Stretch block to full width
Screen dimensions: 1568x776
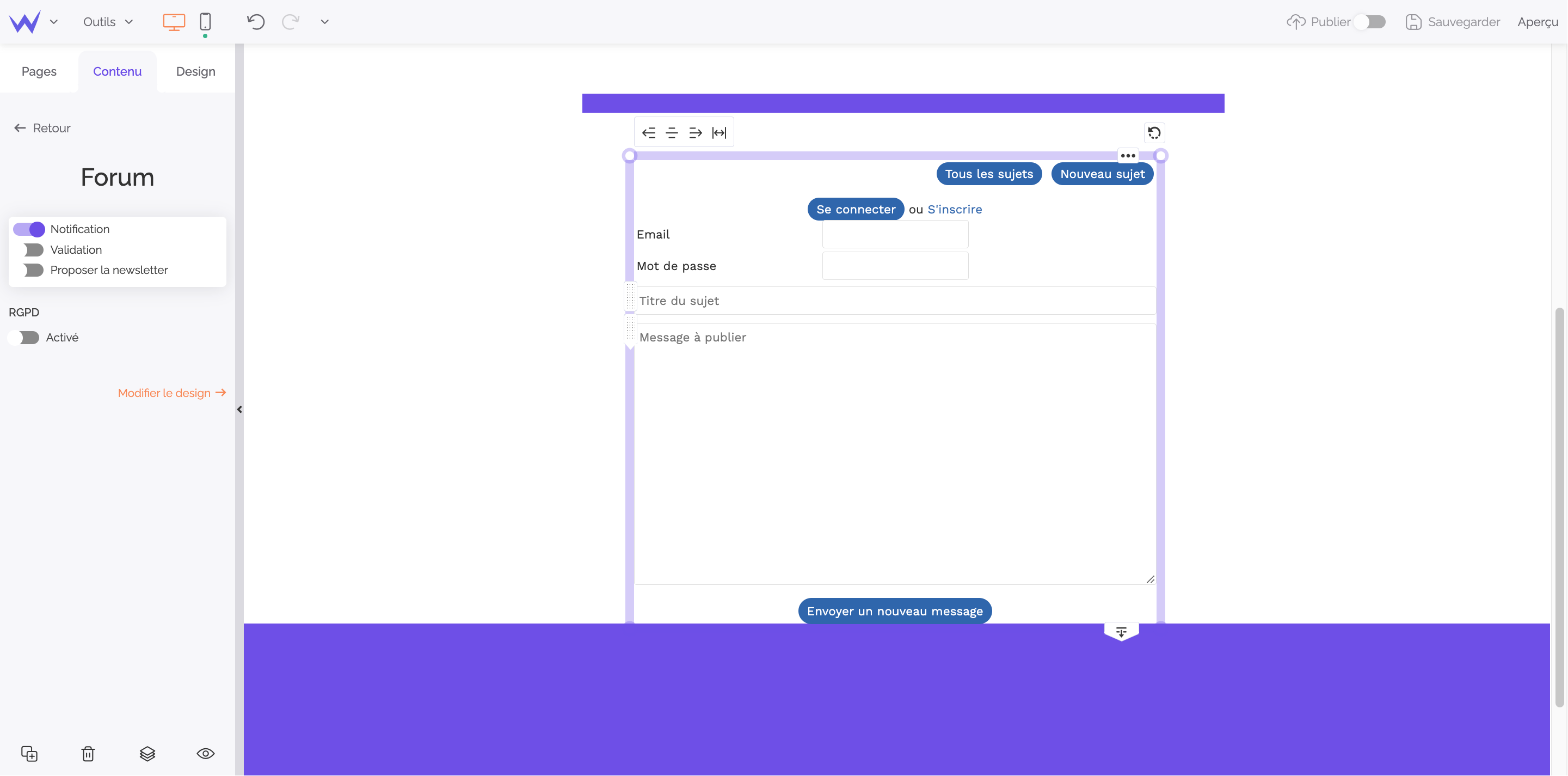tap(719, 133)
